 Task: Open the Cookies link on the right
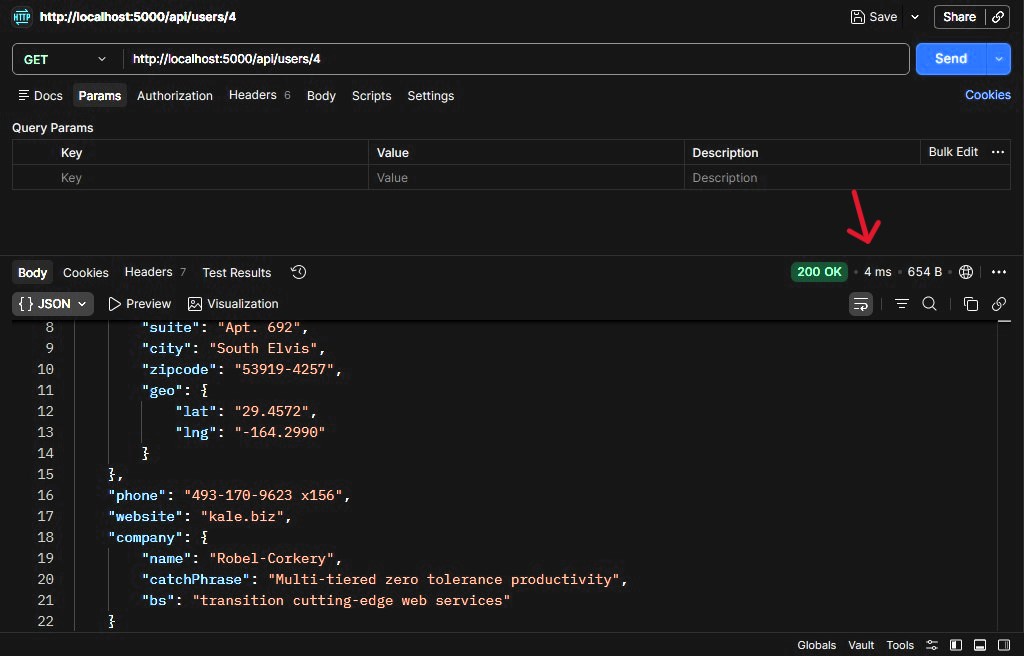[987, 95]
